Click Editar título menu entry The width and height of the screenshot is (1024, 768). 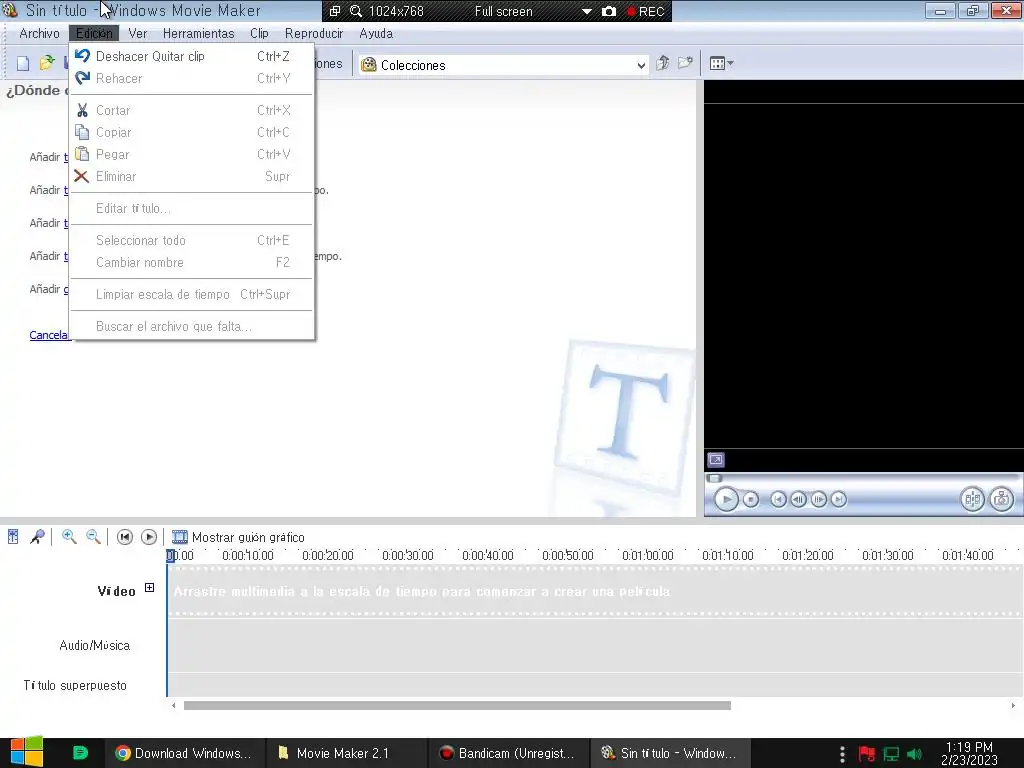(191, 208)
